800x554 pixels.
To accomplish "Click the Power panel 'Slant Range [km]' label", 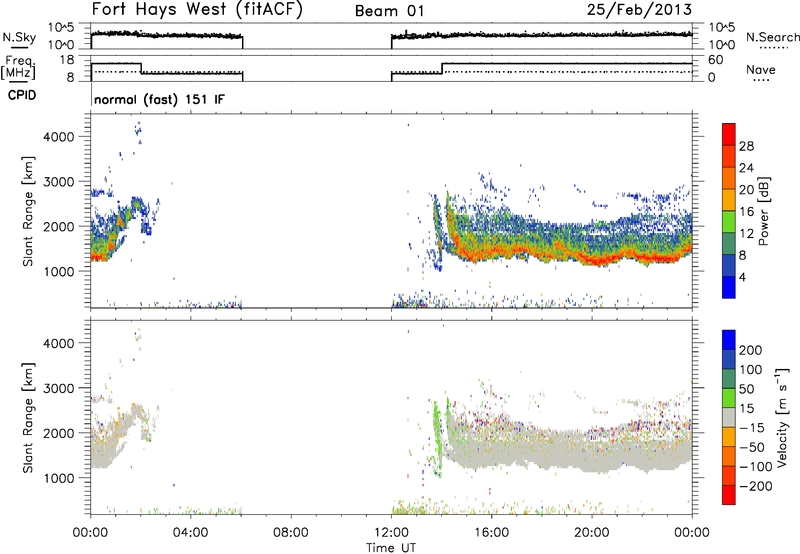I will (x=28, y=211).
